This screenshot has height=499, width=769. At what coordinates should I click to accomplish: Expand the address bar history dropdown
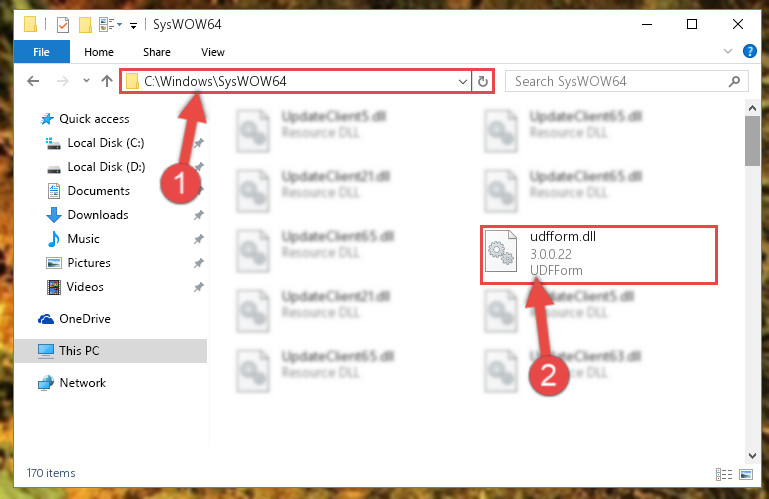coord(462,81)
